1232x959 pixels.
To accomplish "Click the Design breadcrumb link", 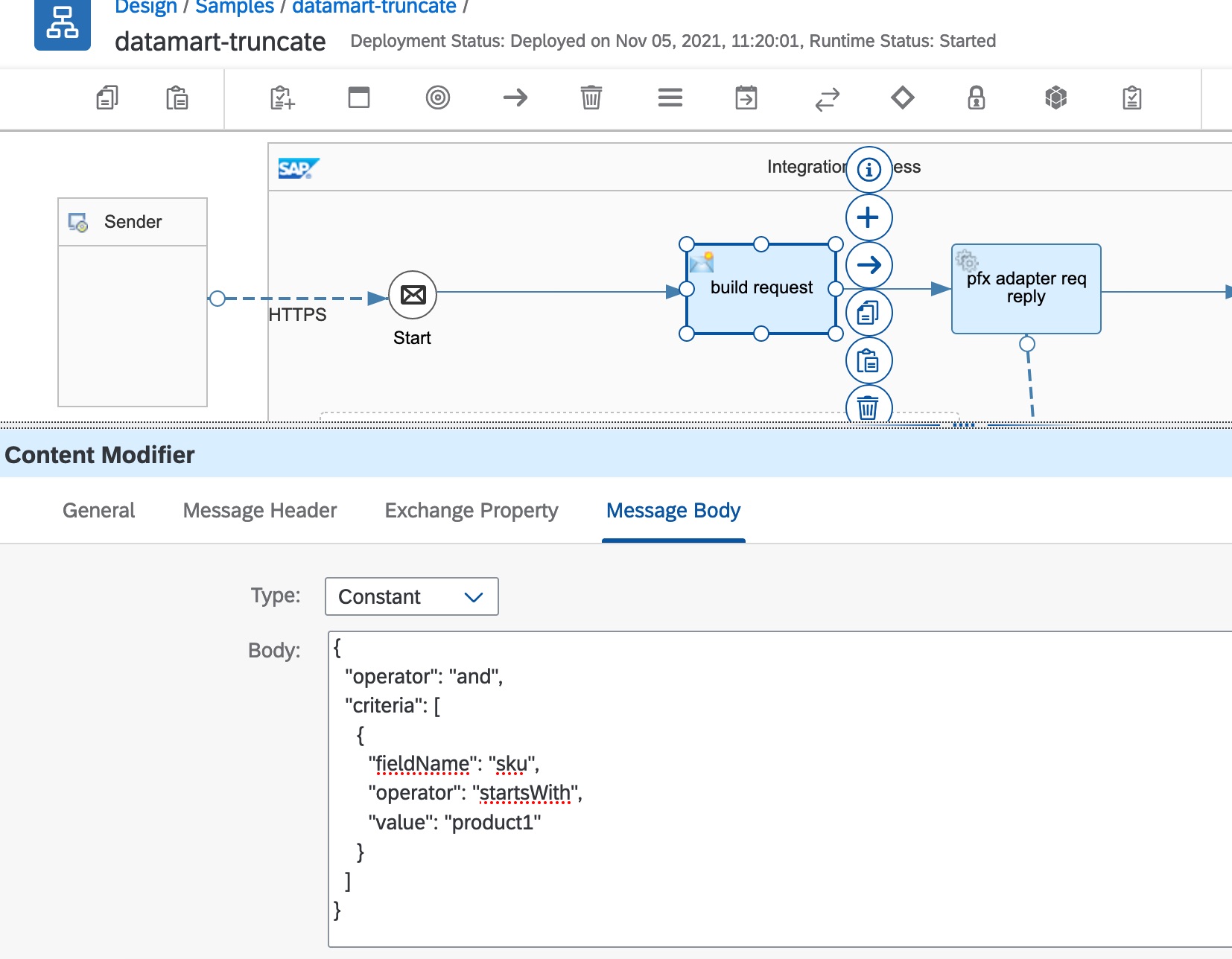I will point(145,7).
